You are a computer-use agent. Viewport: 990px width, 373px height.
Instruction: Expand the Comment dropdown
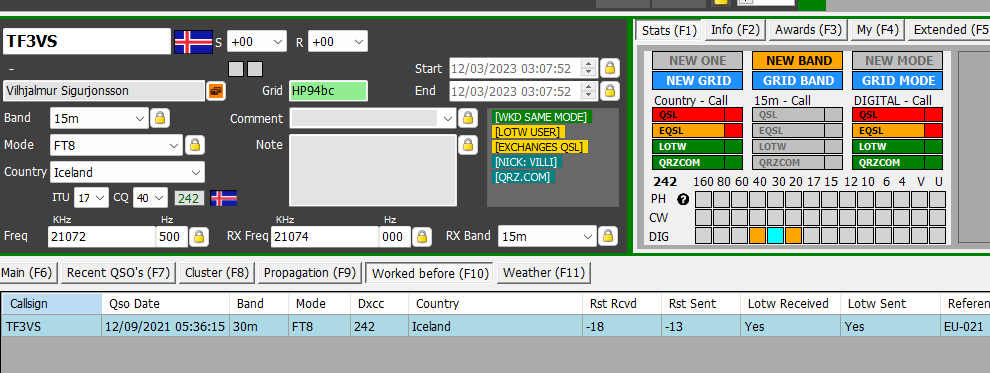coord(448,118)
